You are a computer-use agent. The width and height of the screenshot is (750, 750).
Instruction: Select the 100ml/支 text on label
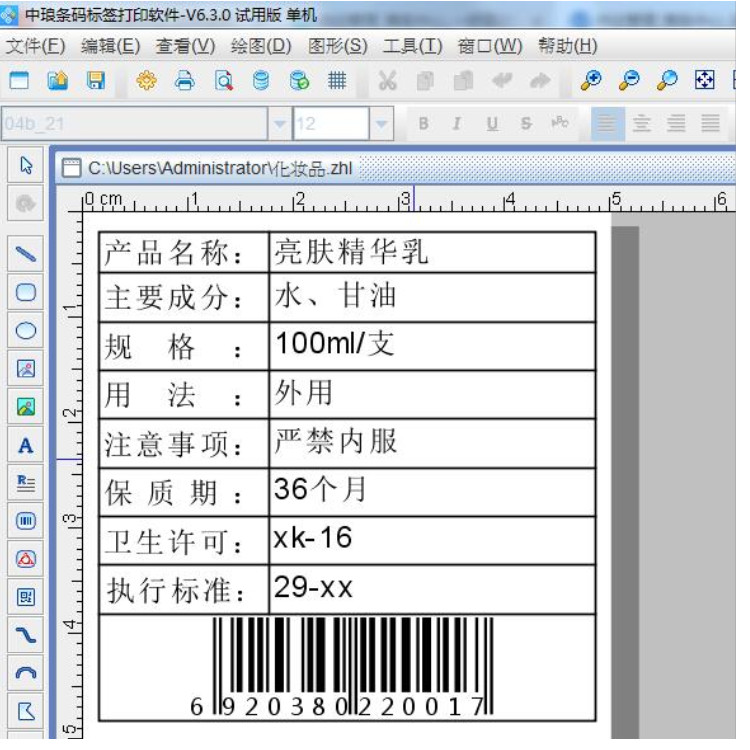(x=335, y=343)
